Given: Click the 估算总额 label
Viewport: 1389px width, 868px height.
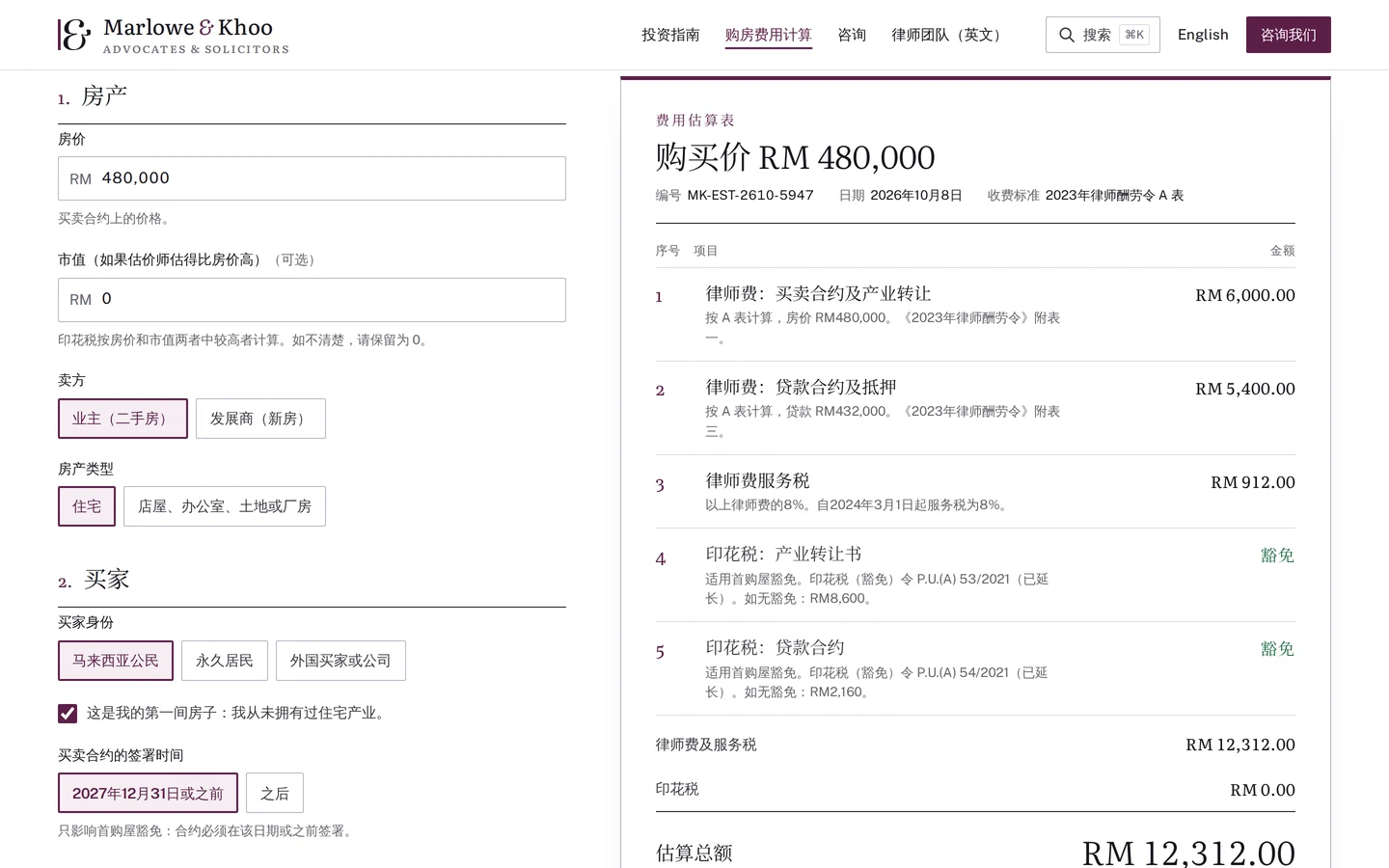Looking at the screenshot, I should point(694,854).
